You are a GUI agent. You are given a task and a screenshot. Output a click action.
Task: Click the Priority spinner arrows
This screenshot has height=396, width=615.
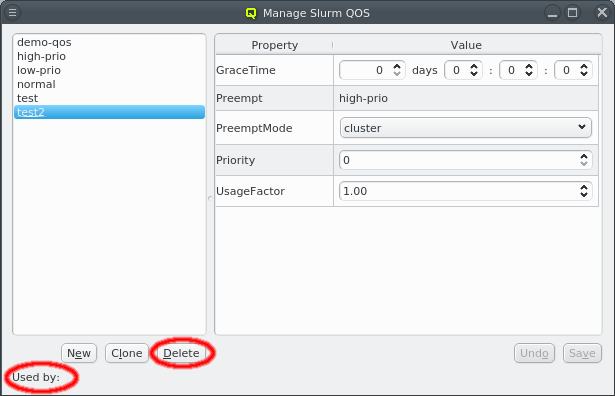pos(584,160)
